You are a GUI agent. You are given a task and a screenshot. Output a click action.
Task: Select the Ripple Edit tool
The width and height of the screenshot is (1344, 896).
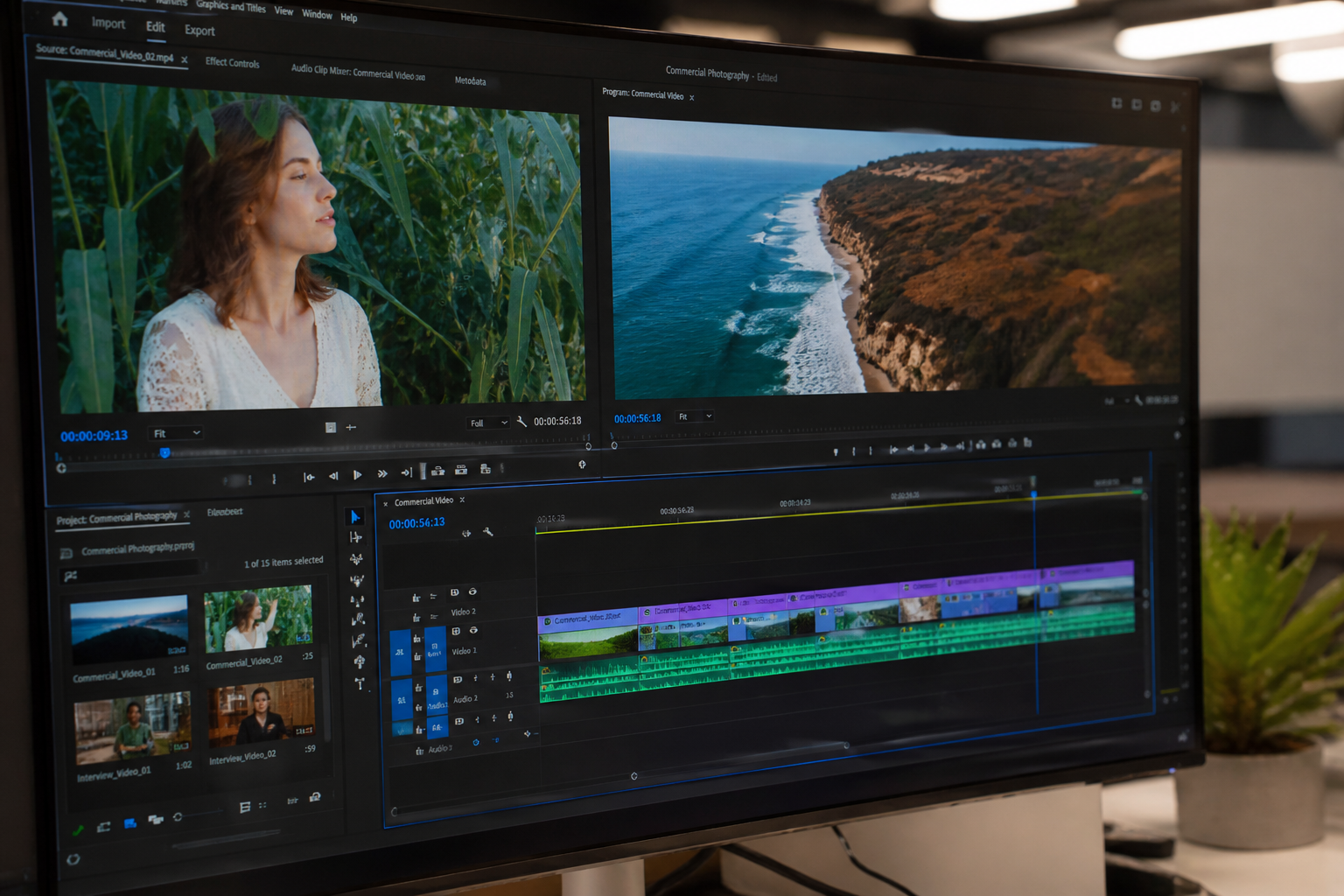[x=356, y=559]
